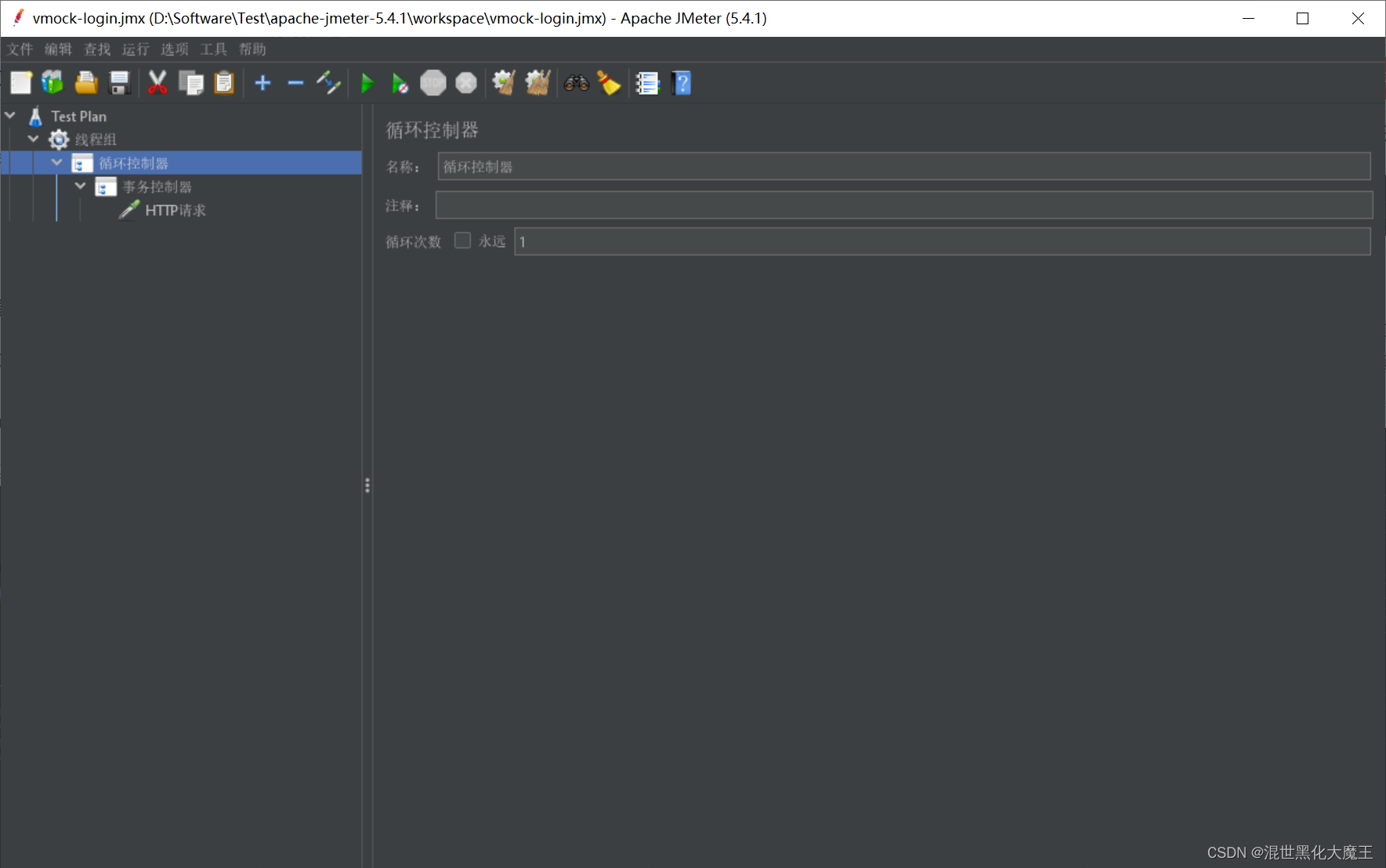Maximize the JMeter window
Viewport: 1386px width, 868px height.
(1302, 18)
